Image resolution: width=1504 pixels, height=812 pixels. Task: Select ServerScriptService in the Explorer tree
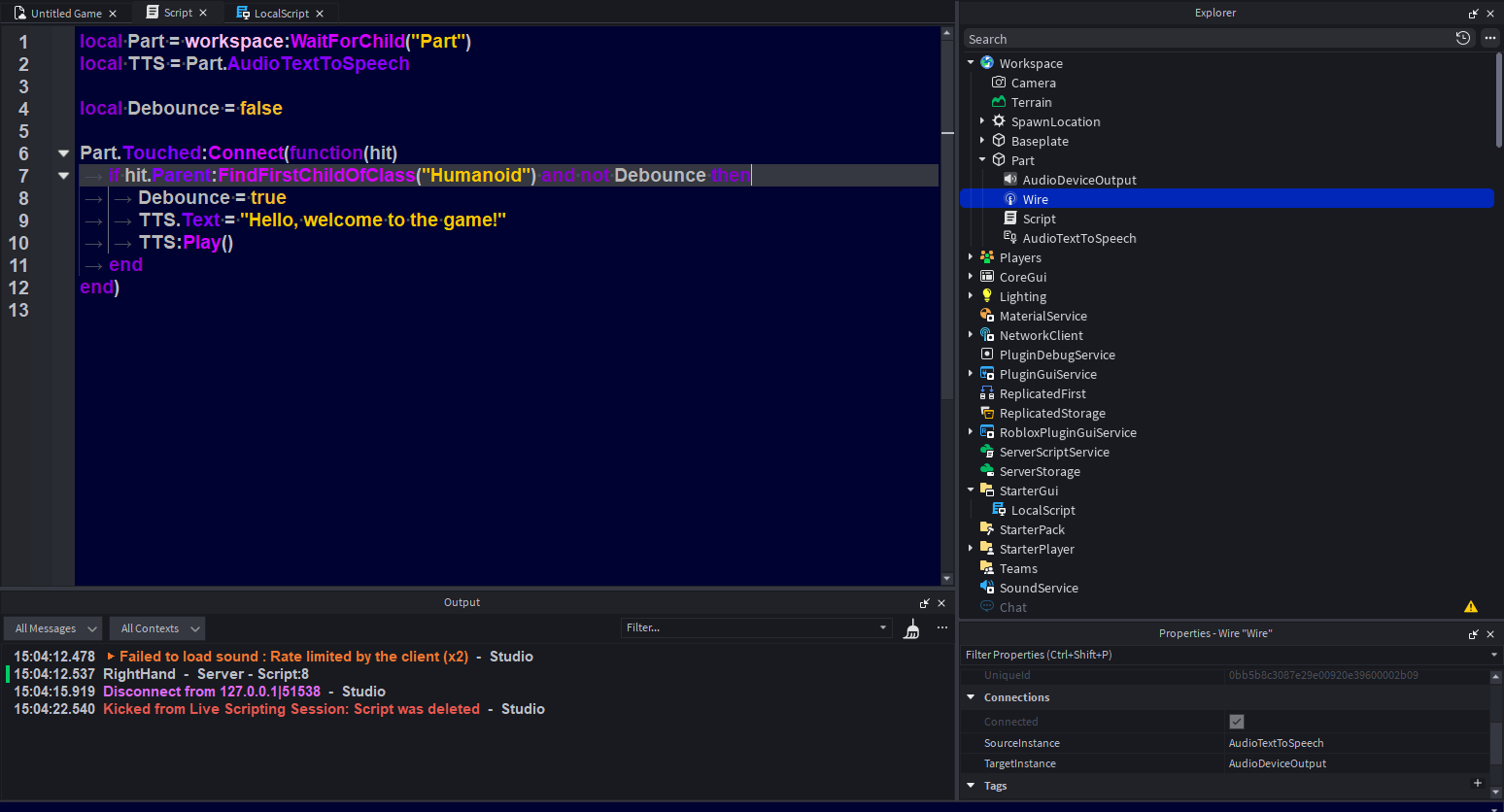(x=1053, y=452)
